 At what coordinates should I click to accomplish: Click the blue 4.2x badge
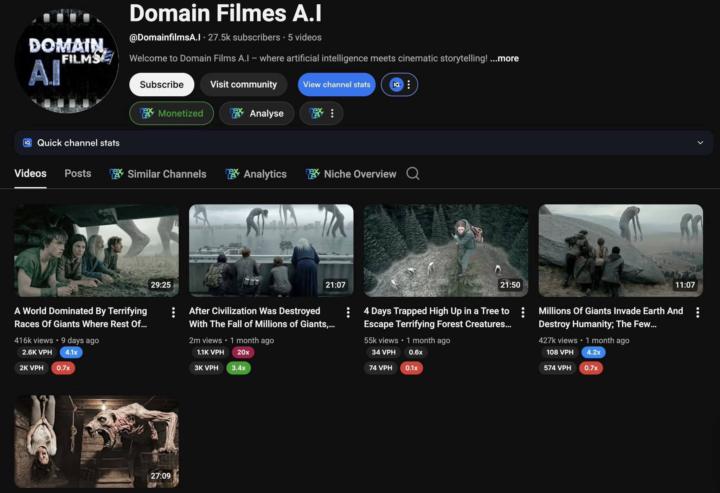[x=593, y=353]
